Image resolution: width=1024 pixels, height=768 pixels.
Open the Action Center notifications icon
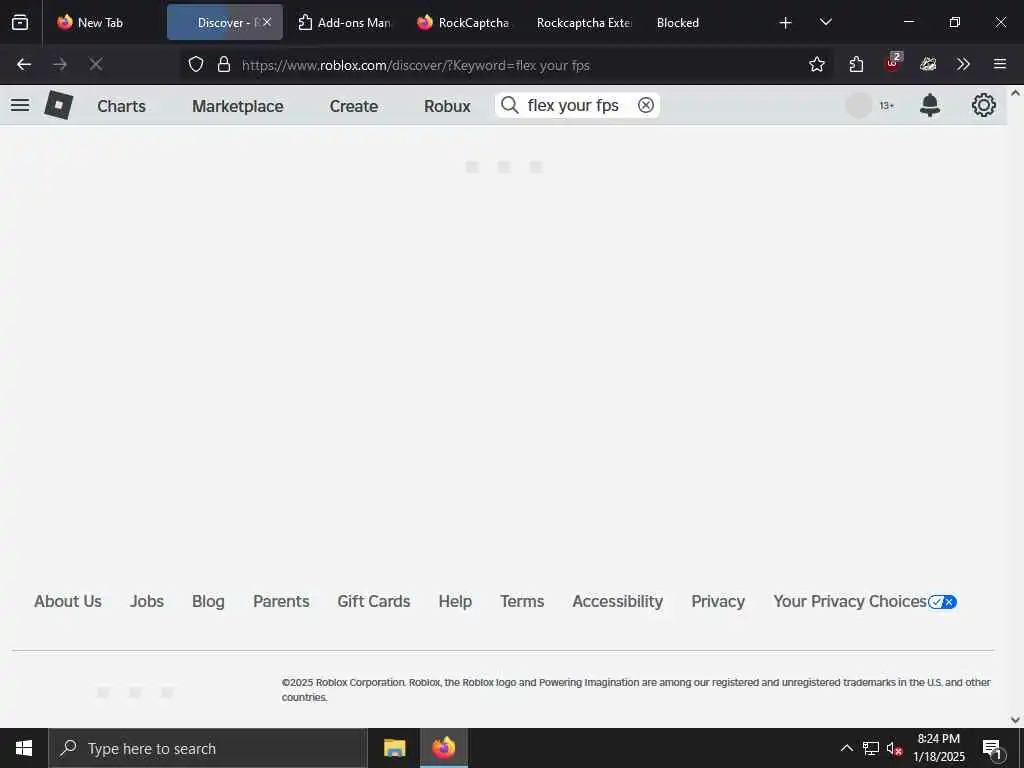tap(993, 748)
